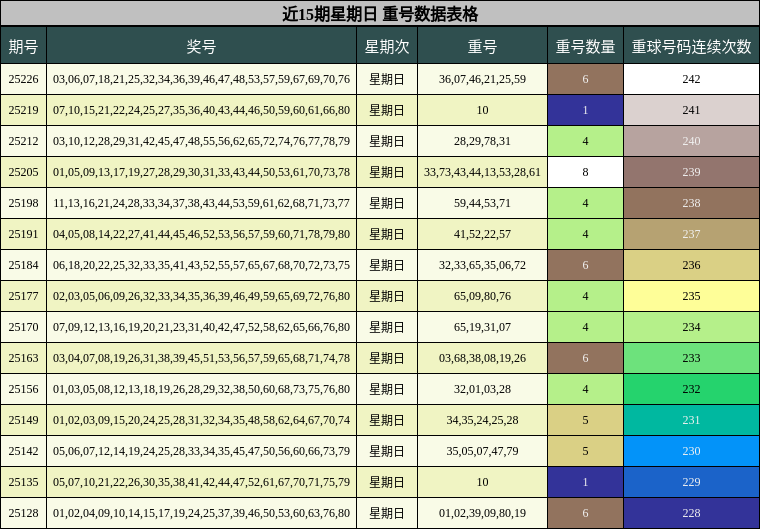Click repeat numbers 59,44,53,71
This screenshot has height=529, width=760.
[x=482, y=203]
